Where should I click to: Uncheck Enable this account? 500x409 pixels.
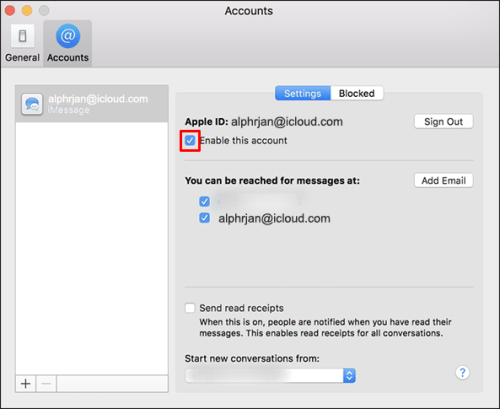tap(190, 141)
